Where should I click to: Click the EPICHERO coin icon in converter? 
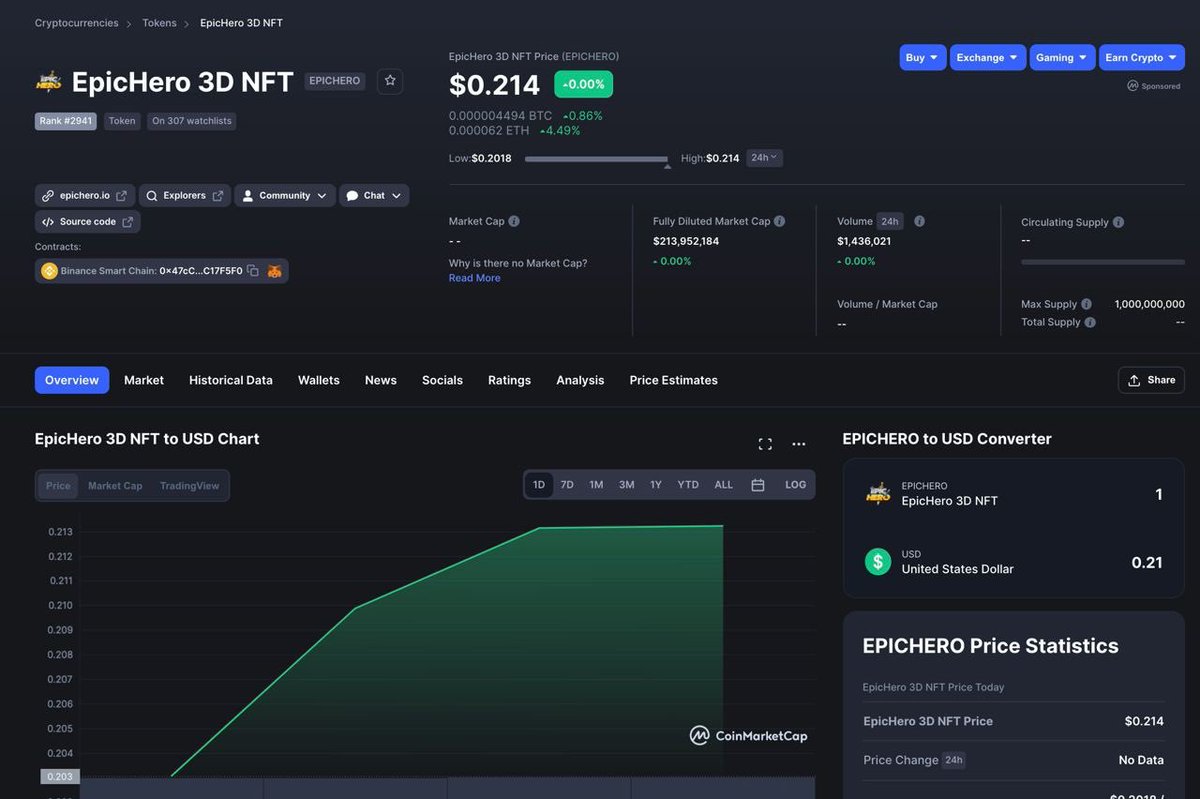click(878, 493)
